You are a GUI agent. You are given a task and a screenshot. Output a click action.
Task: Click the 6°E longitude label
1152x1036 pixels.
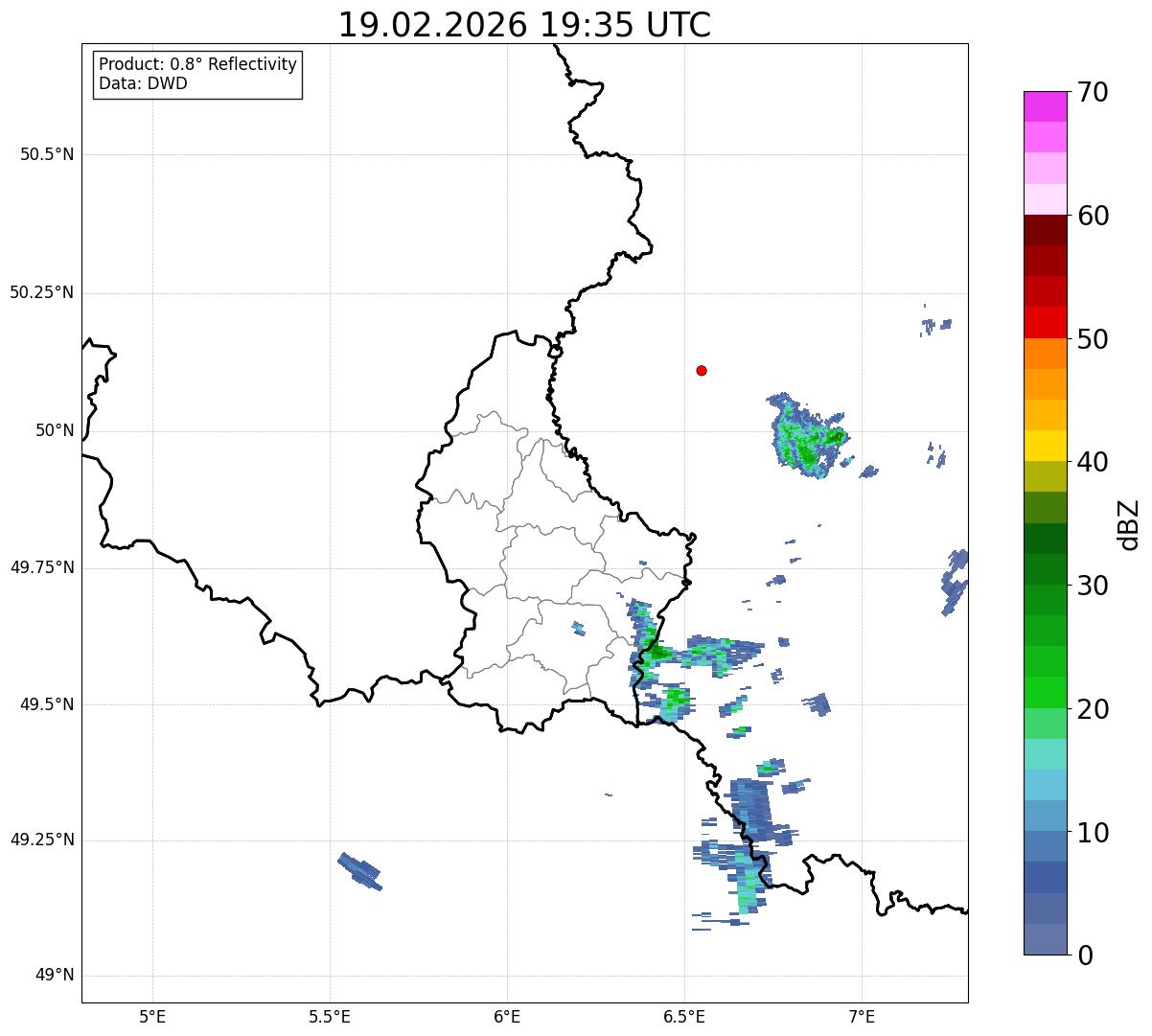tap(507, 1016)
